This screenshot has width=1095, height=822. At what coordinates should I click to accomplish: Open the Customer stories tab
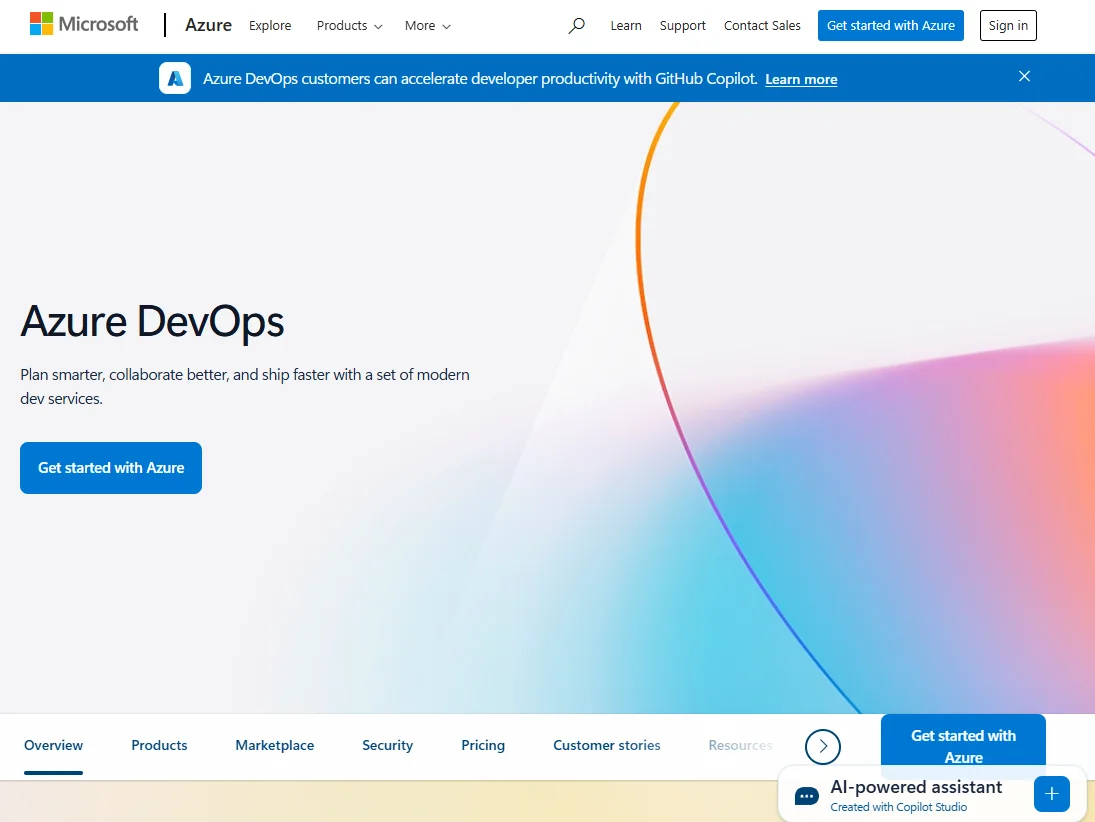tap(607, 745)
